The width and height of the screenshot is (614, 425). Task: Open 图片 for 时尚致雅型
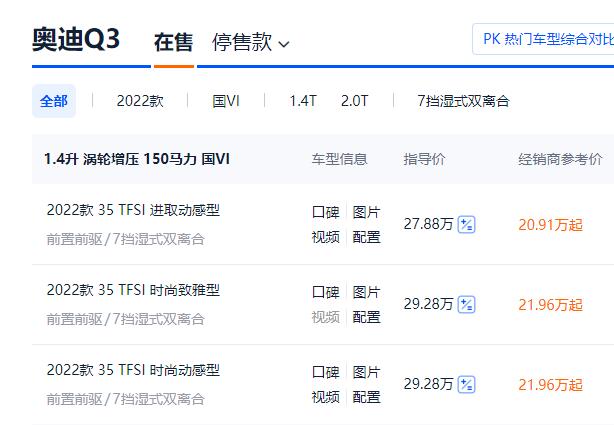pos(367,292)
